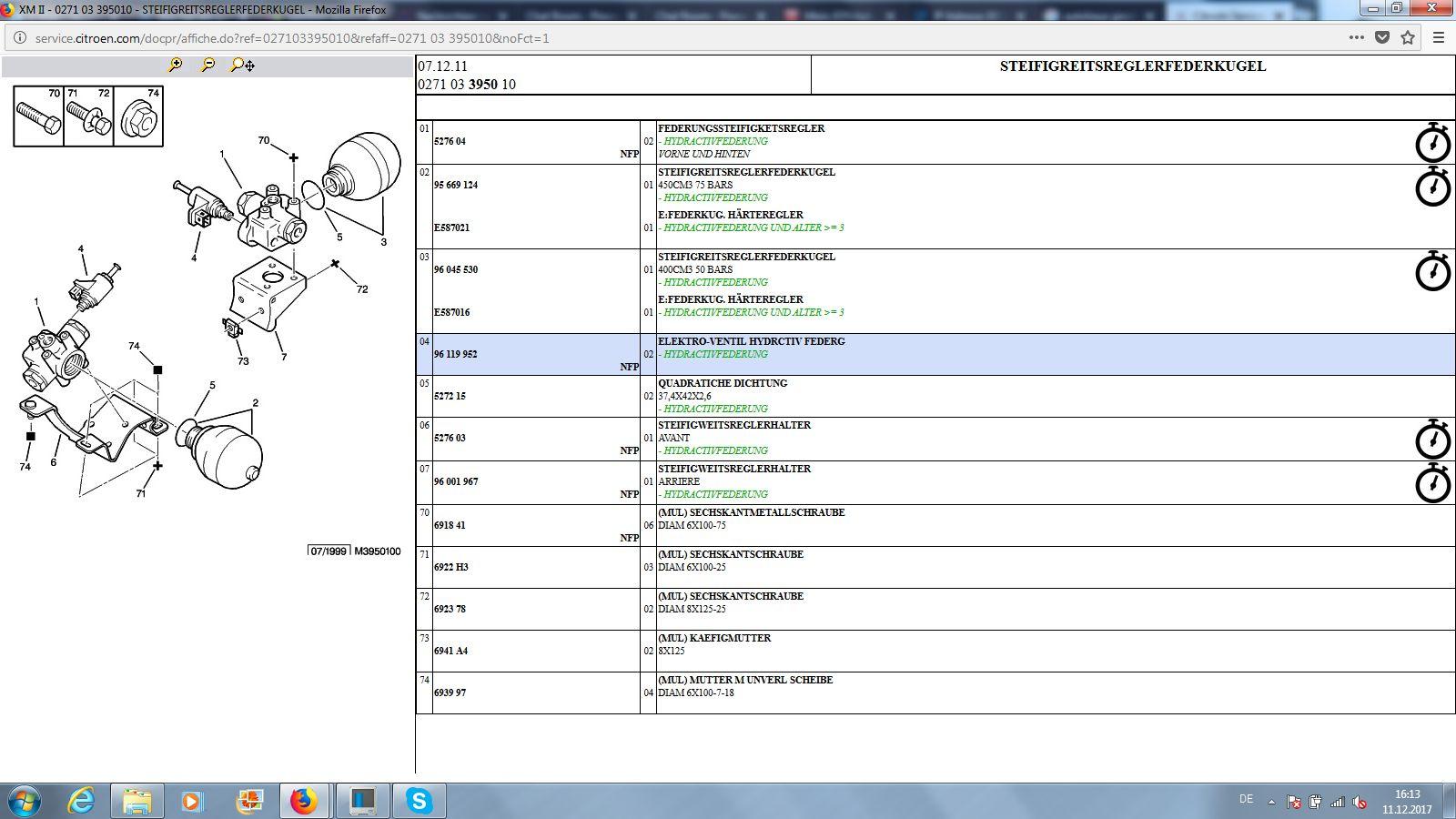Click (MUL) SECHSKANTMETALLSCHRAUBE description
The width and height of the screenshot is (1456, 819).
751,512
